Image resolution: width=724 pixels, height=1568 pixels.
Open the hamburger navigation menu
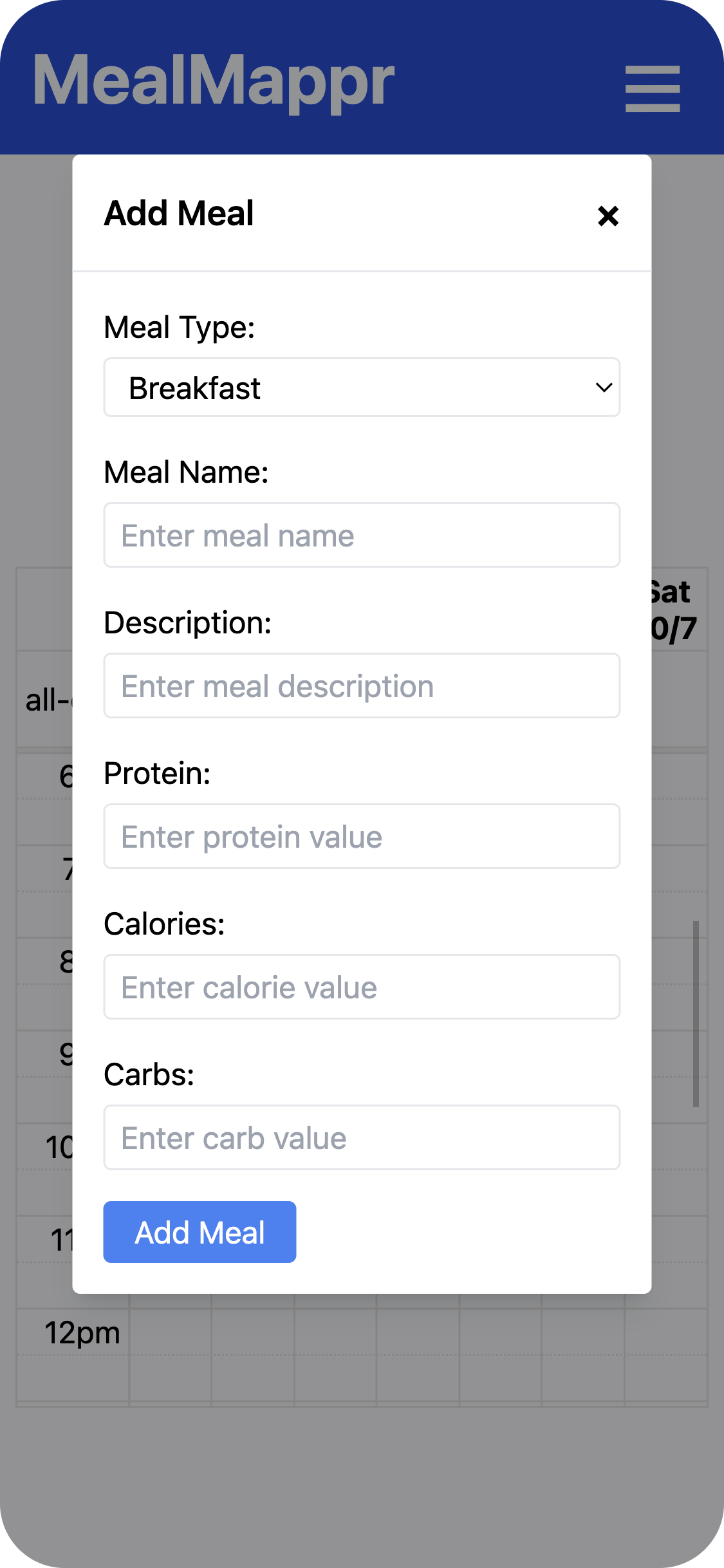coord(651,87)
